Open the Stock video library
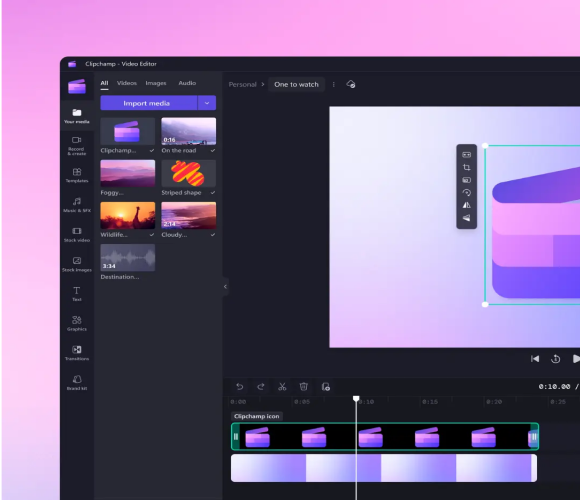The height and width of the screenshot is (500, 580). (77, 235)
